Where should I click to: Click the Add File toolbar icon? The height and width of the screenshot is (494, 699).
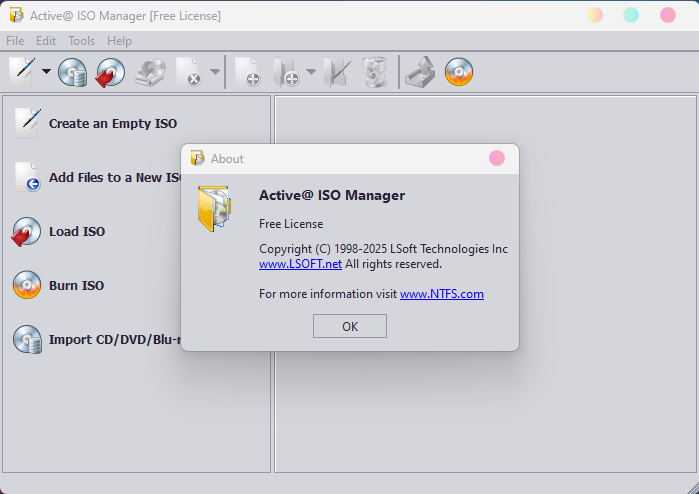click(248, 72)
